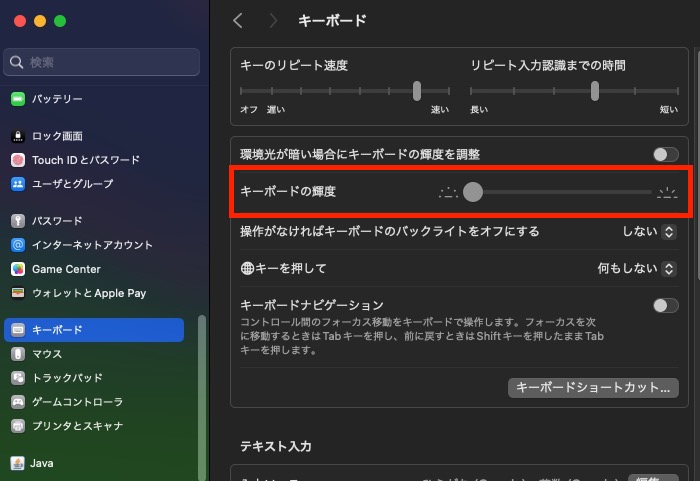
Task: Open Internet Accounts sidebar item
Action: [x=92, y=245]
